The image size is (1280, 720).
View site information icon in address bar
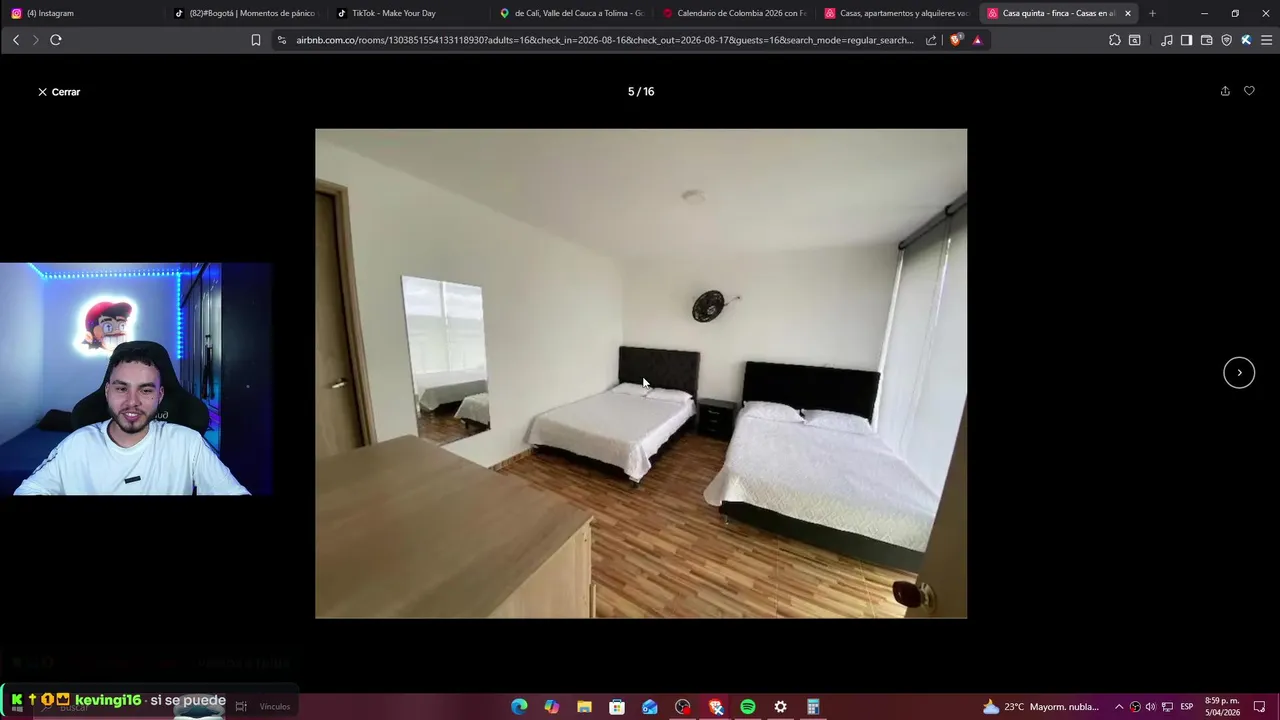(282, 40)
